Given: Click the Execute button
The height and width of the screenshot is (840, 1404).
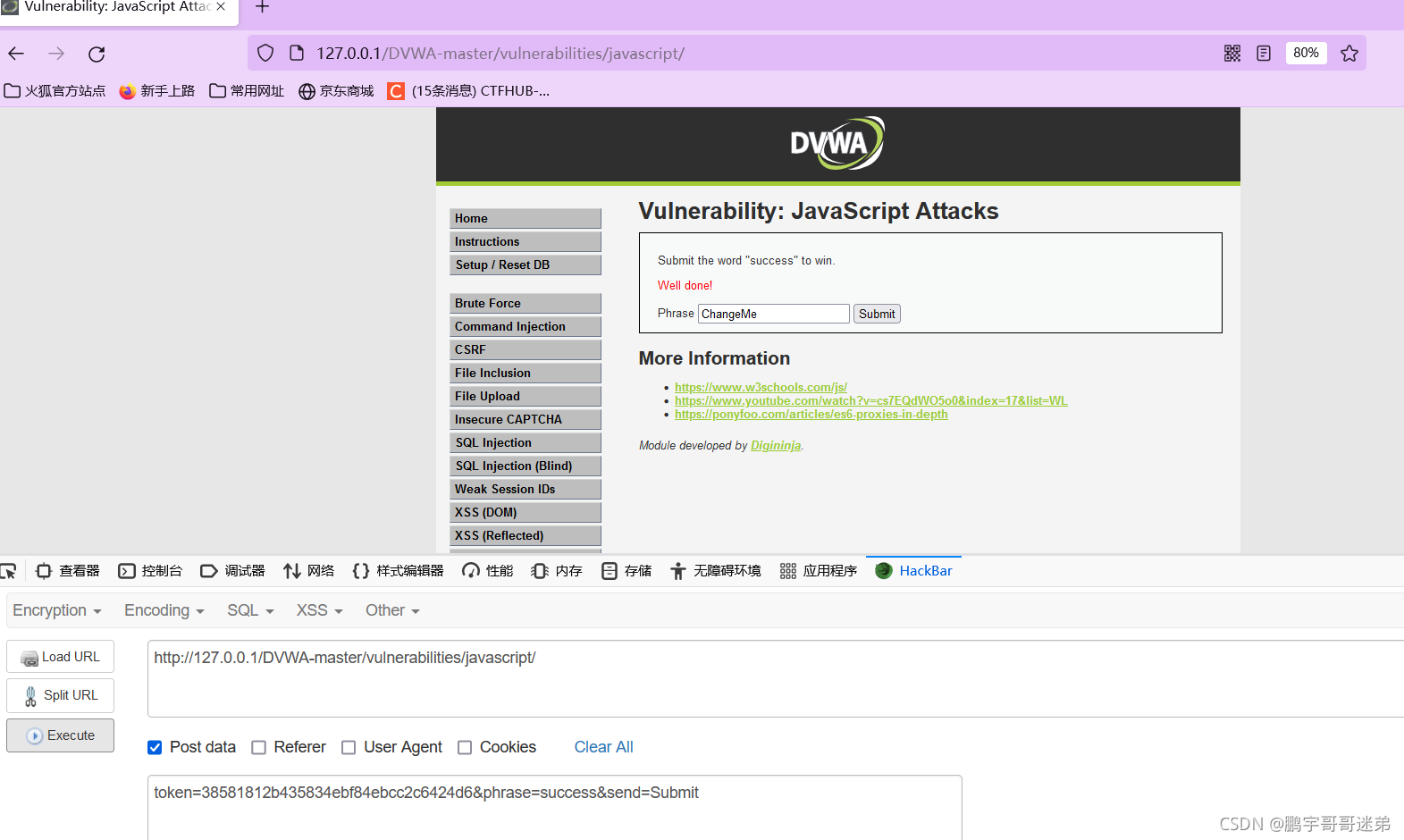Looking at the screenshot, I should (x=60, y=735).
